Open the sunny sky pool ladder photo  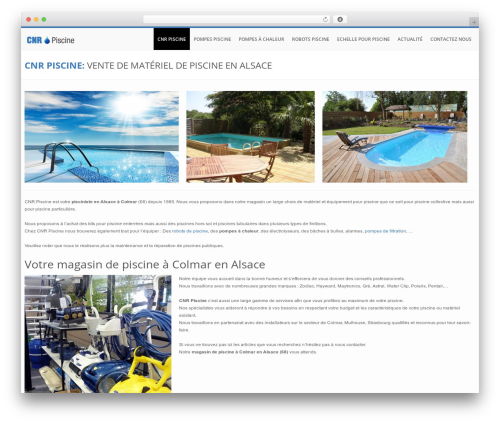tap(102, 137)
